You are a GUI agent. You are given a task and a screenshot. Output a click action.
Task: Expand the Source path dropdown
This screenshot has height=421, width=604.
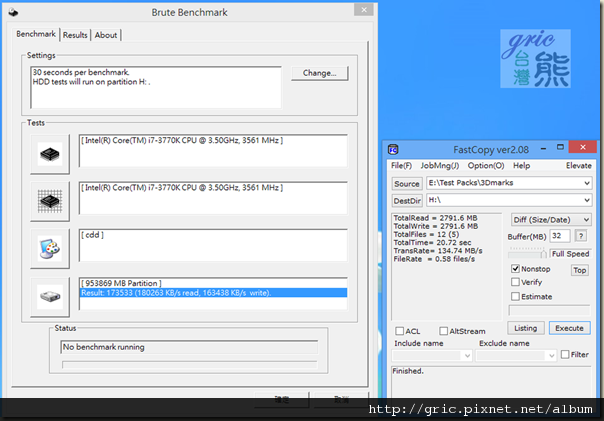click(587, 183)
